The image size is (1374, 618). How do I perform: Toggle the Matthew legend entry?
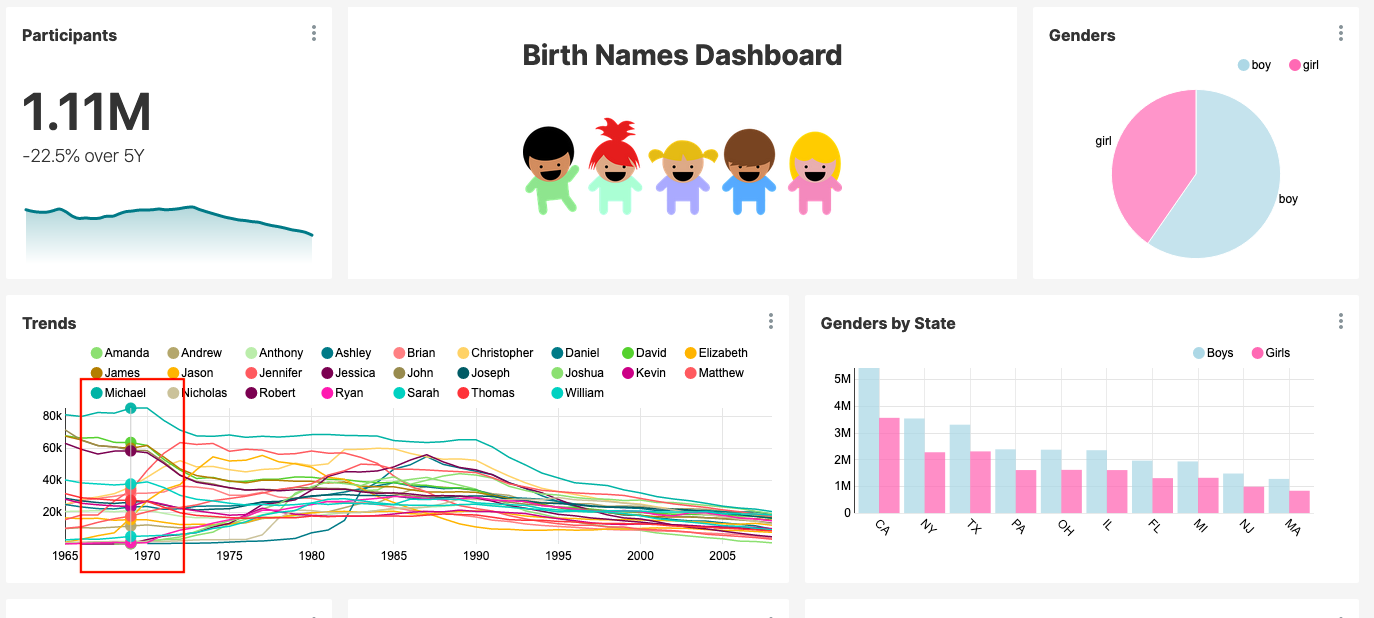(x=714, y=373)
